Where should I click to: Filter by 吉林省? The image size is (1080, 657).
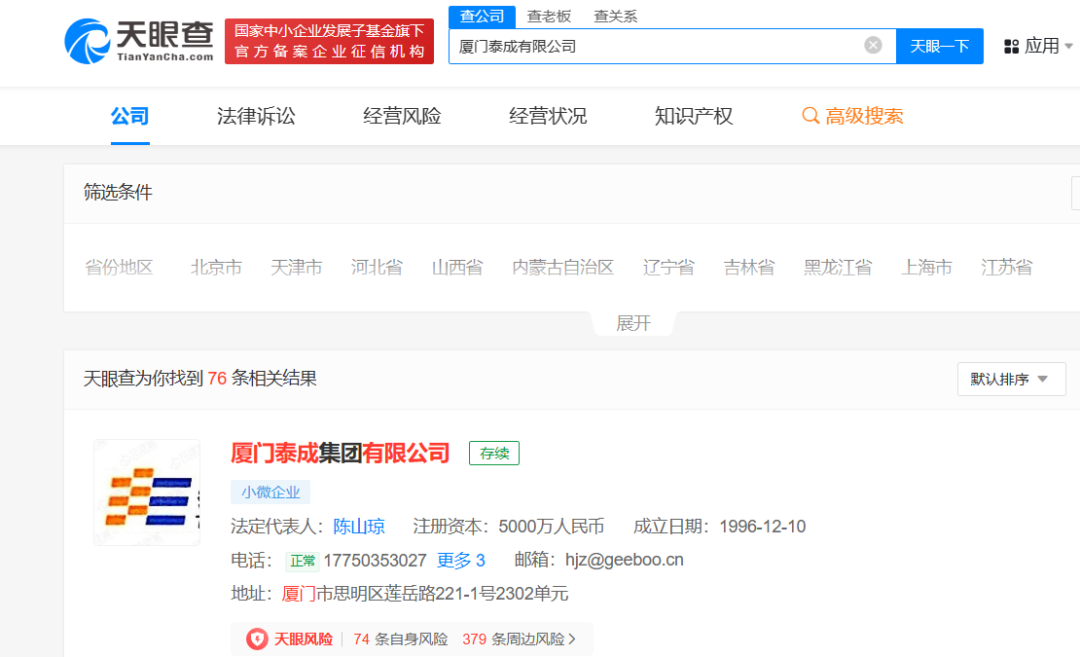(x=749, y=267)
